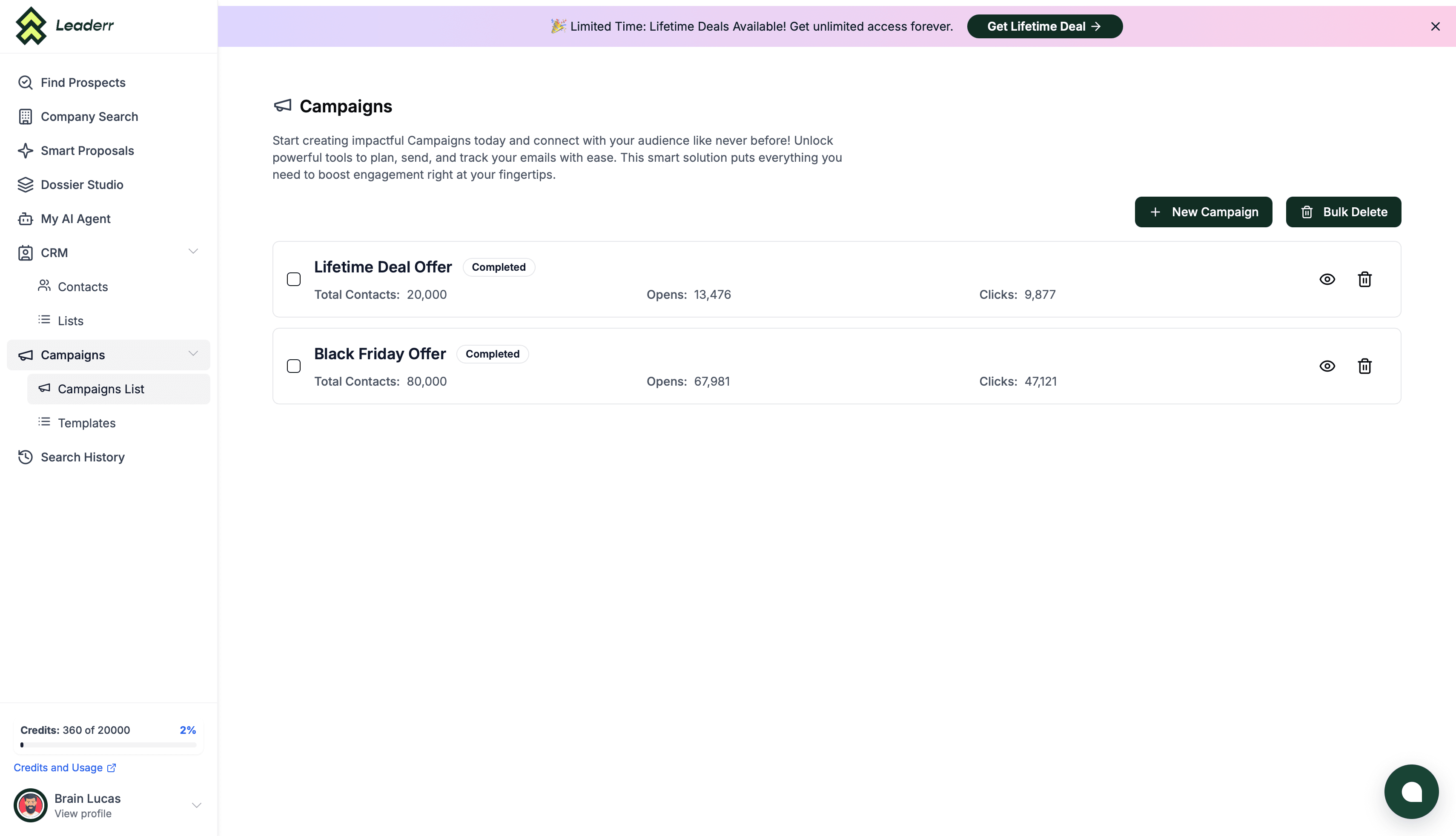Open Smart Proposals section

[x=87, y=151]
